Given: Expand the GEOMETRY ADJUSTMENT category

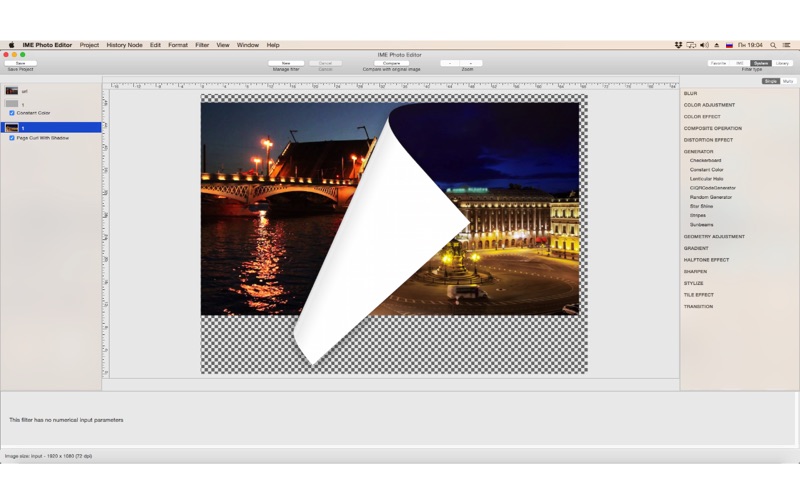Looking at the screenshot, I should [714, 237].
